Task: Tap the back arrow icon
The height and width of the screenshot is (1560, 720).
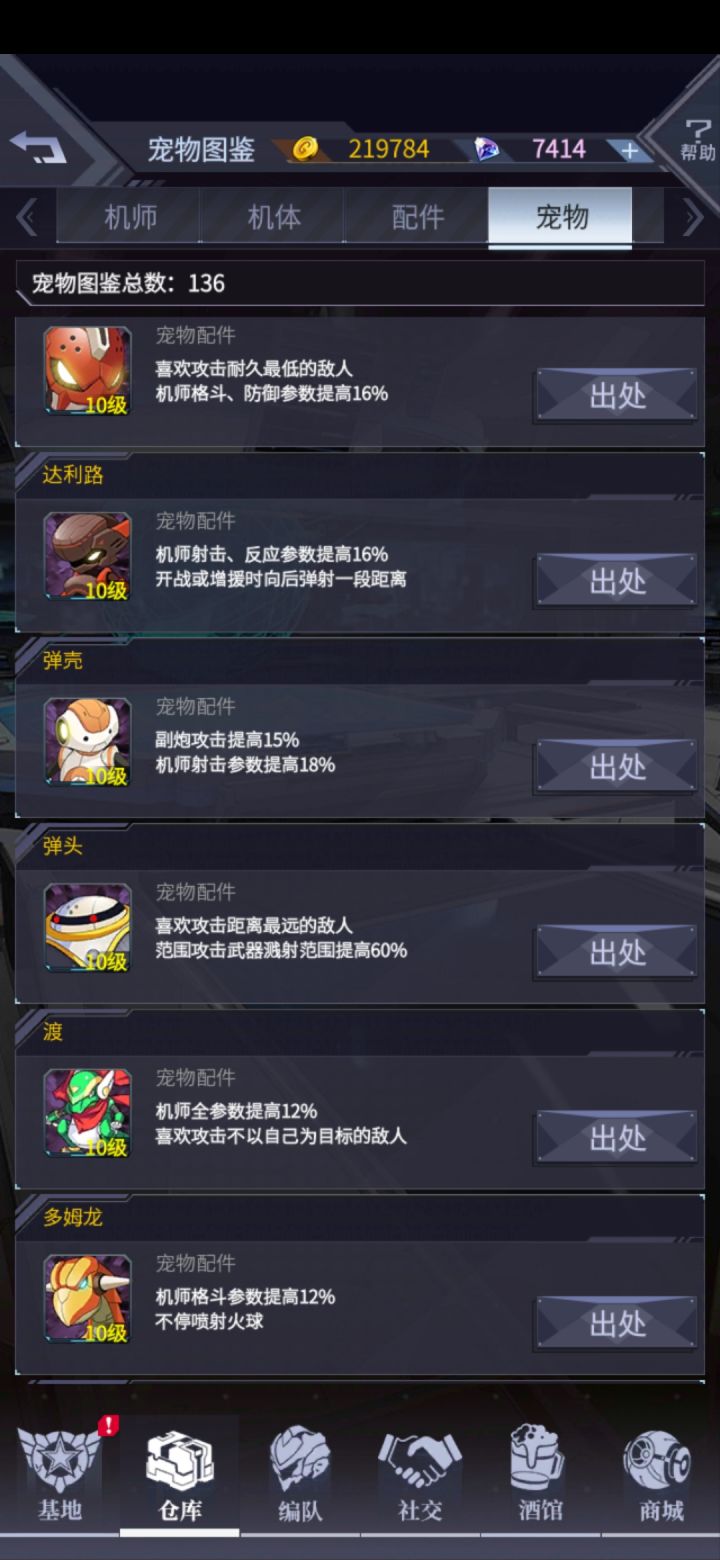Action: click(x=38, y=148)
